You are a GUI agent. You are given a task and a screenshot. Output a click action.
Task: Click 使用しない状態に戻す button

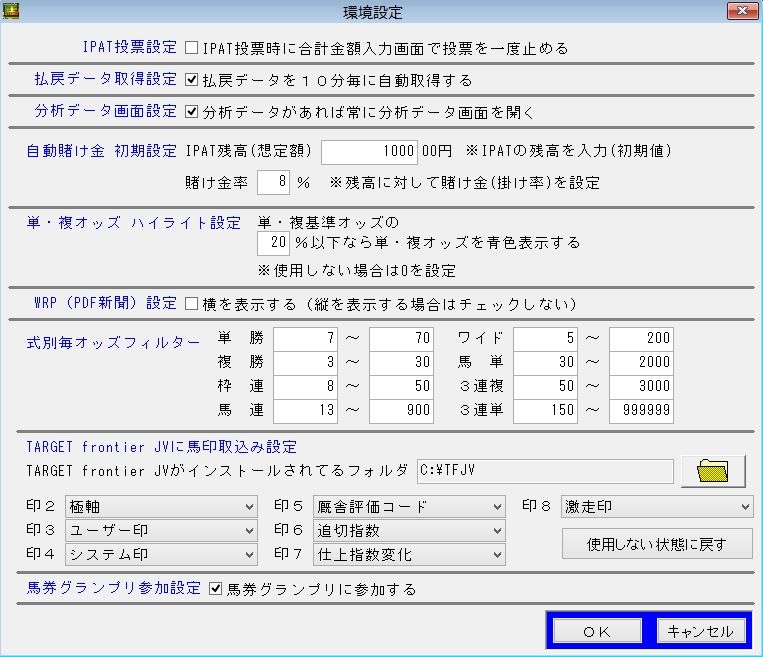point(657,544)
